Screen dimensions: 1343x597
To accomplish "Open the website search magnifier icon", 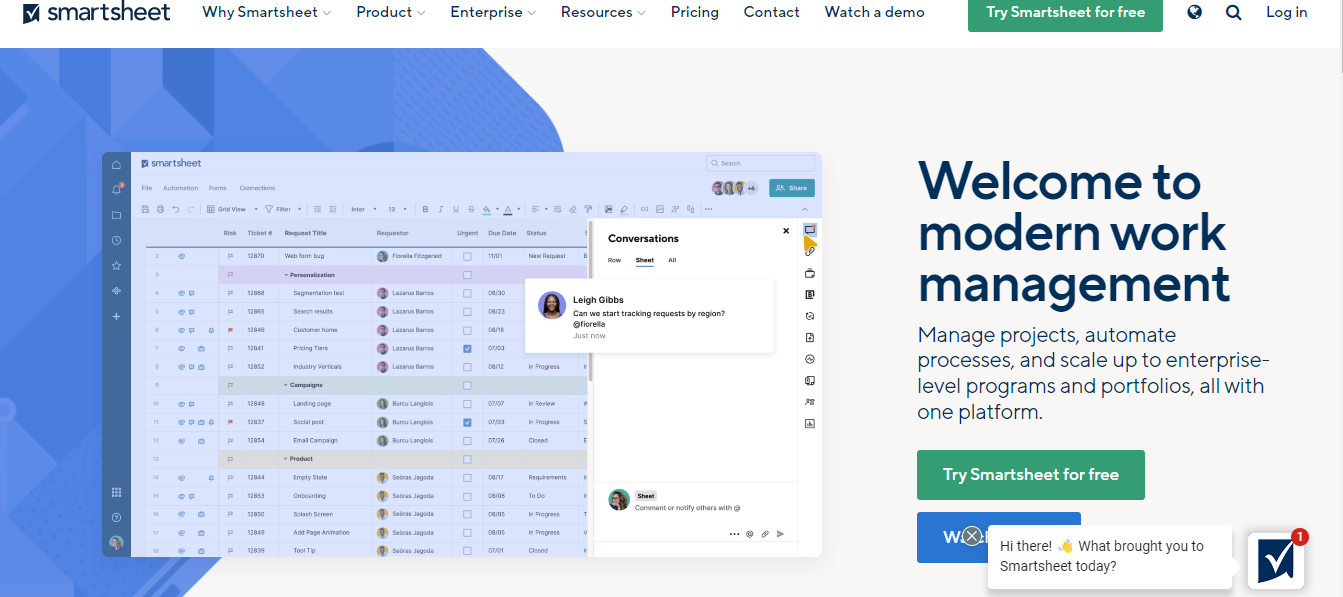I will [1233, 12].
